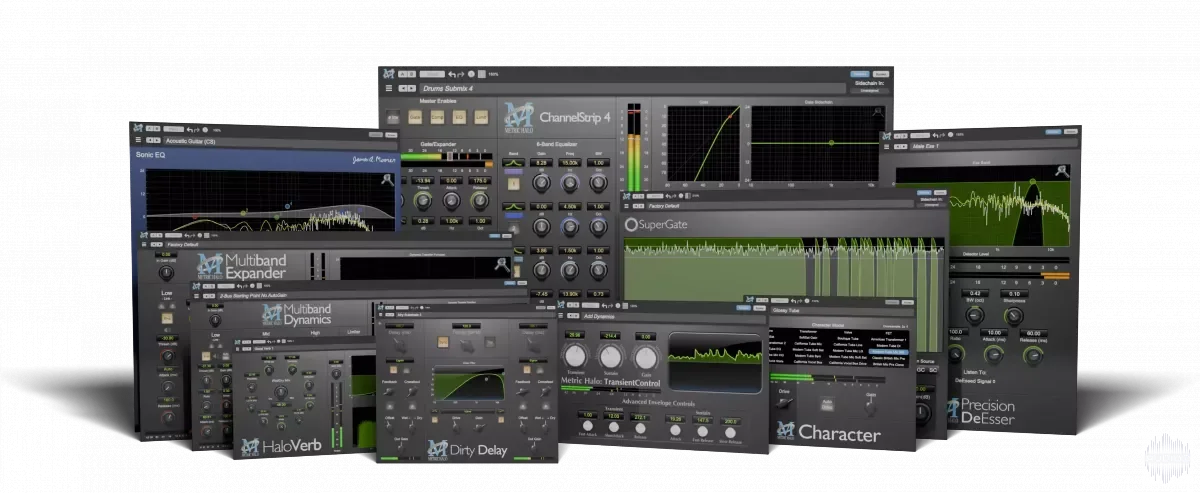Click the Transient knob in TransientControl
1200x493 pixels.
(575, 356)
